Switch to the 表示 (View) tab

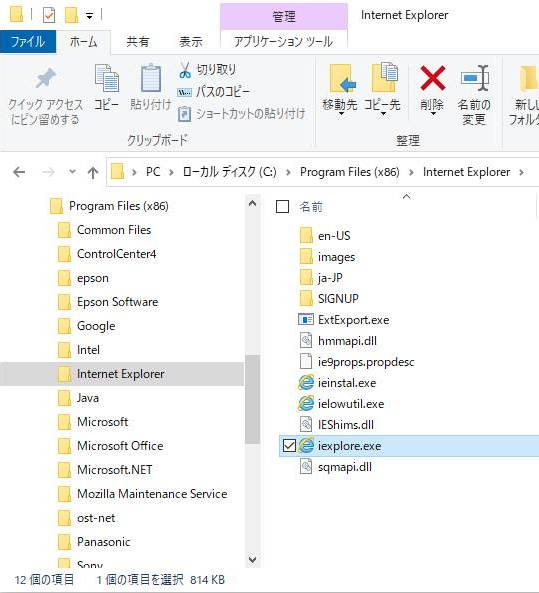point(191,42)
